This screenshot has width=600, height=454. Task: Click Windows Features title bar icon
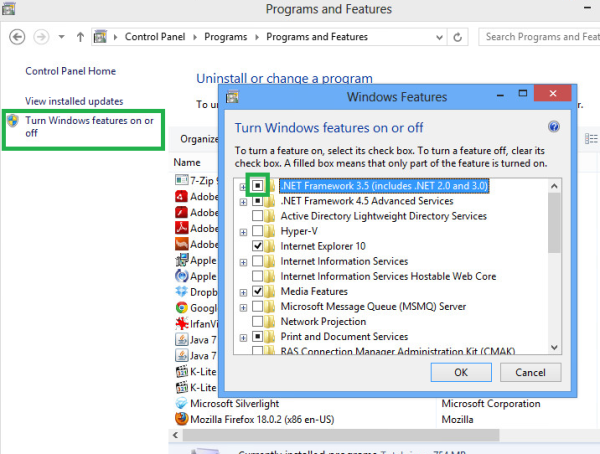click(232, 97)
